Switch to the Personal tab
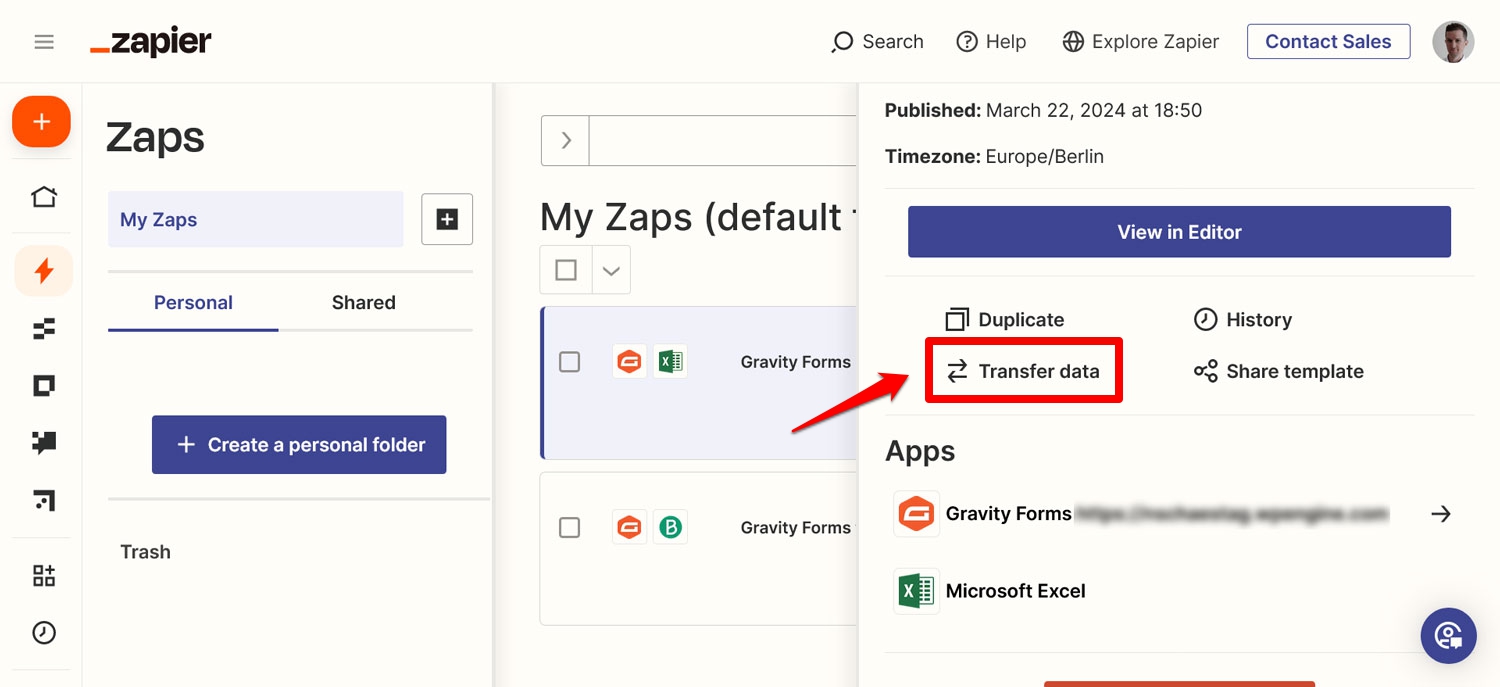 tap(193, 303)
